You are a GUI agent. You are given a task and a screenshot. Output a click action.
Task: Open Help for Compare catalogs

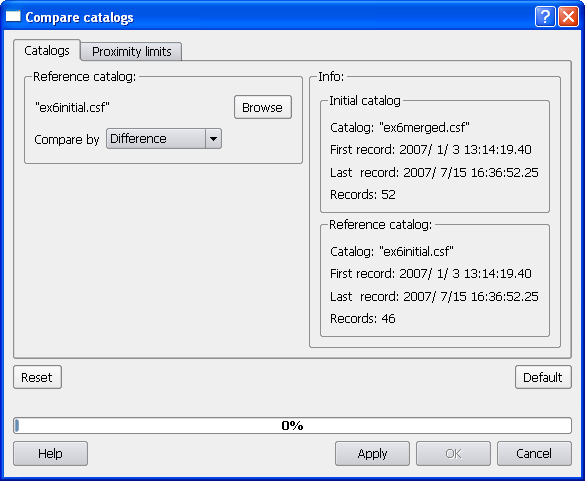point(50,454)
